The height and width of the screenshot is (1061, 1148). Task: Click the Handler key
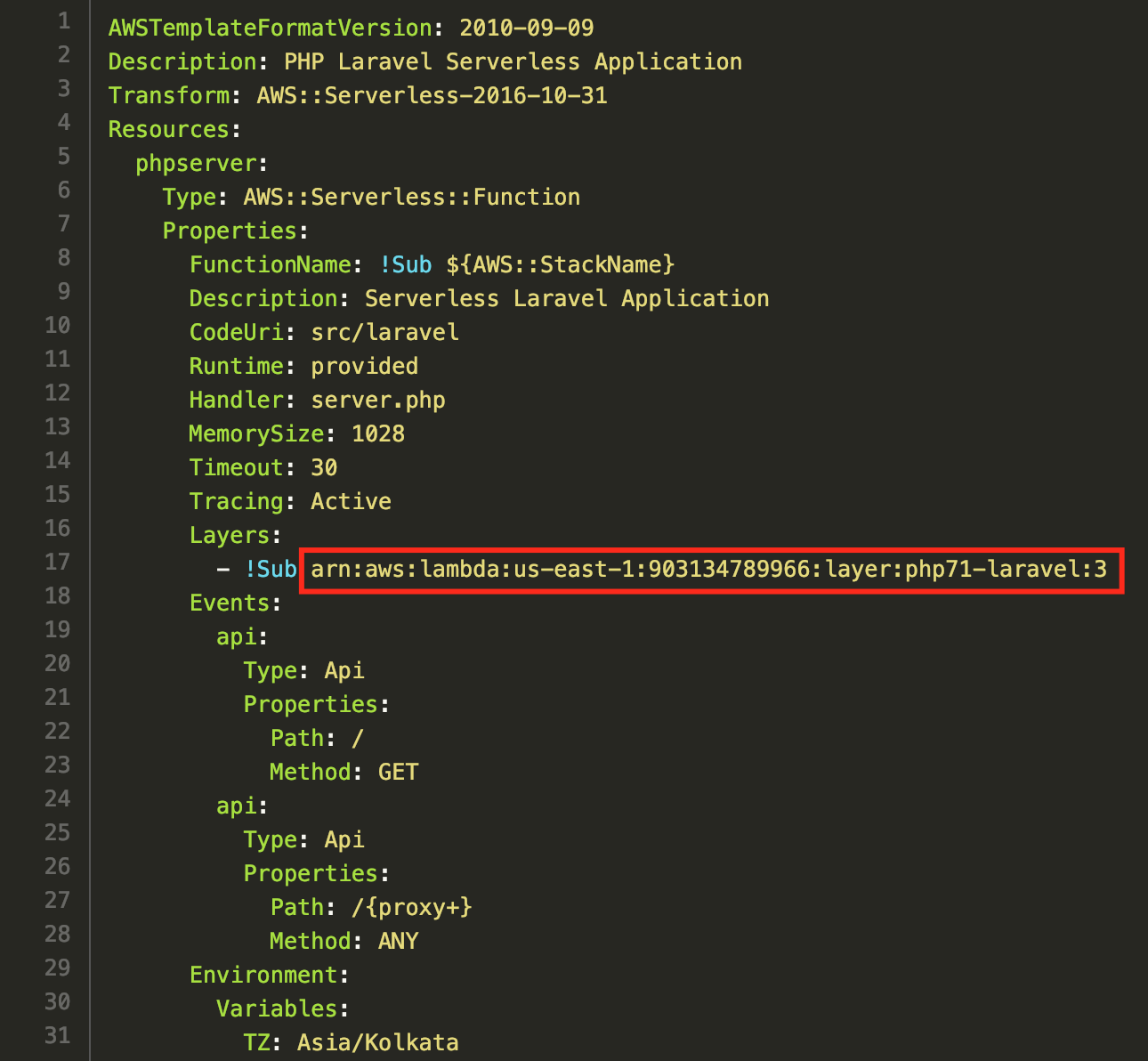[237, 400]
